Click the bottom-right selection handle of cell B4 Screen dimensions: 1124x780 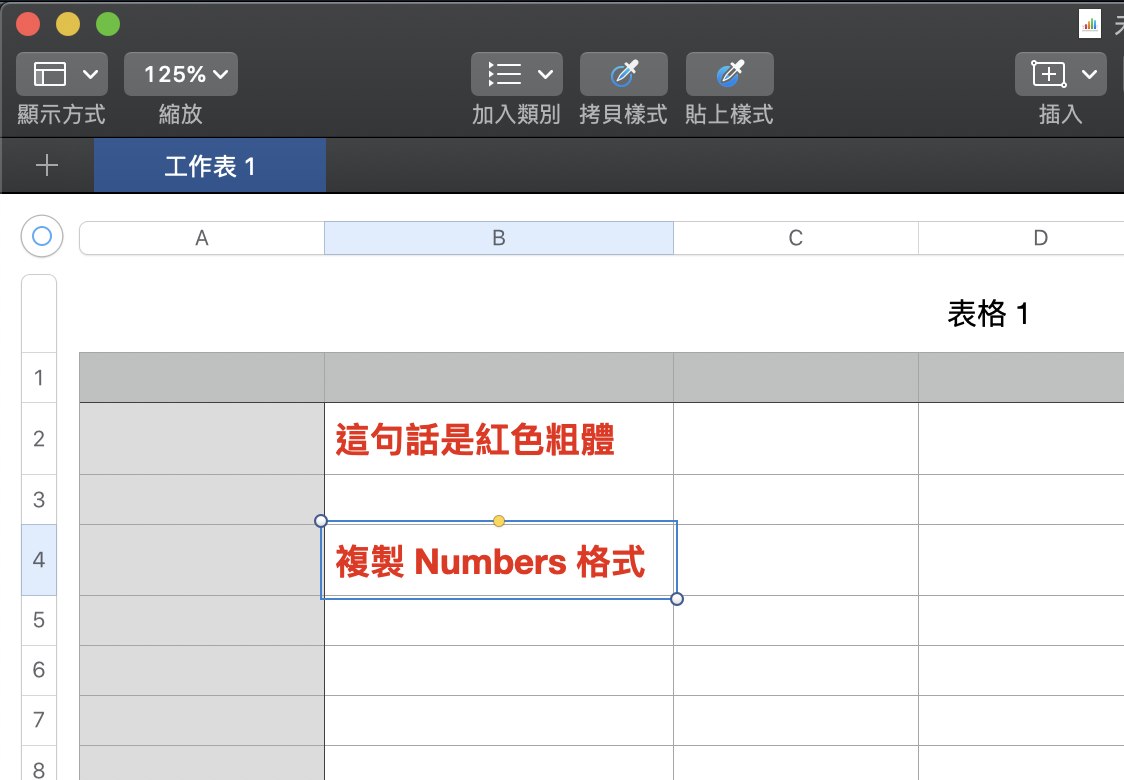pyautogui.click(x=677, y=599)
